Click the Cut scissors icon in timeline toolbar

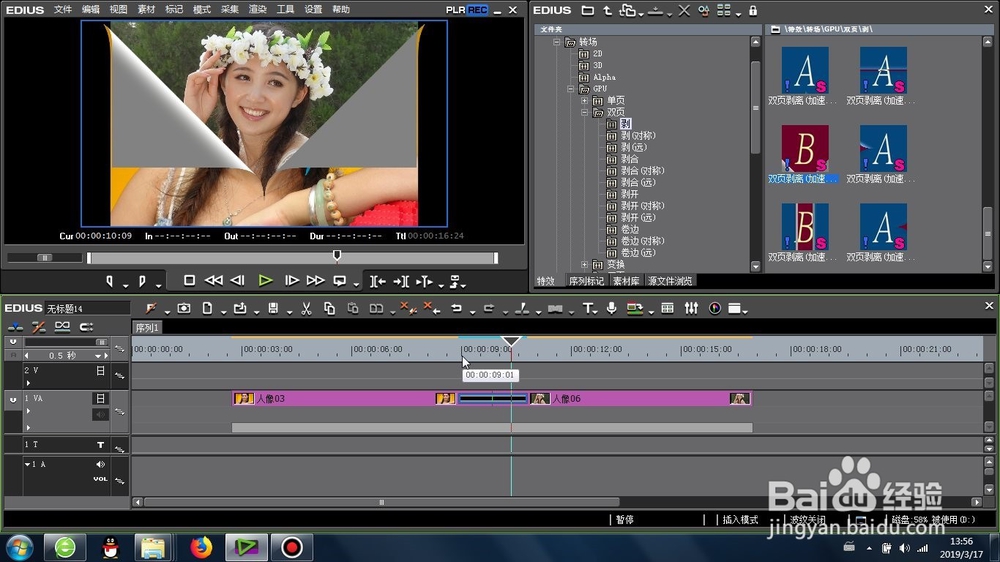tap(306, 309)
